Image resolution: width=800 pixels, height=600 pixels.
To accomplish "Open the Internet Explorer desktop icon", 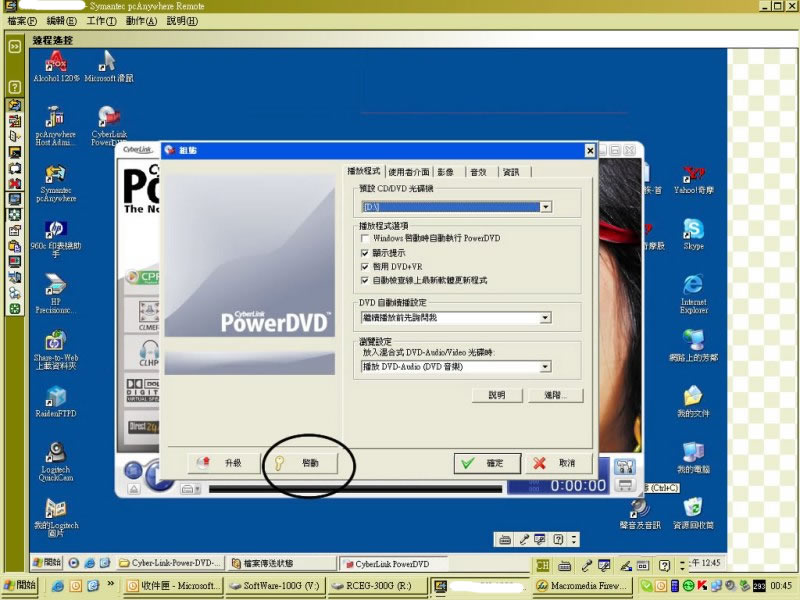I will click(x=693, y=288).
